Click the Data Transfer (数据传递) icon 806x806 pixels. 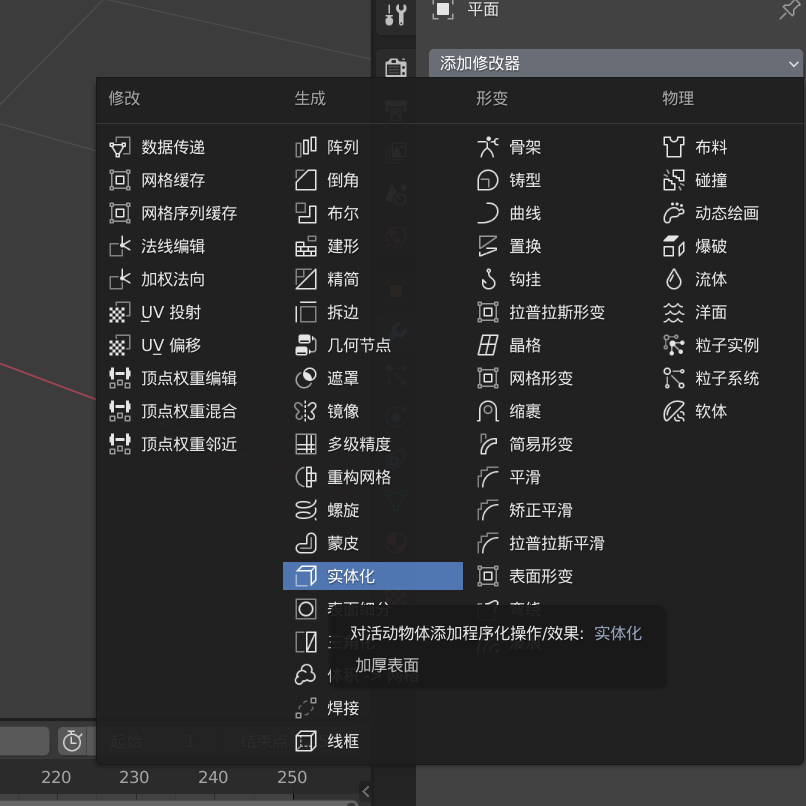120,148
